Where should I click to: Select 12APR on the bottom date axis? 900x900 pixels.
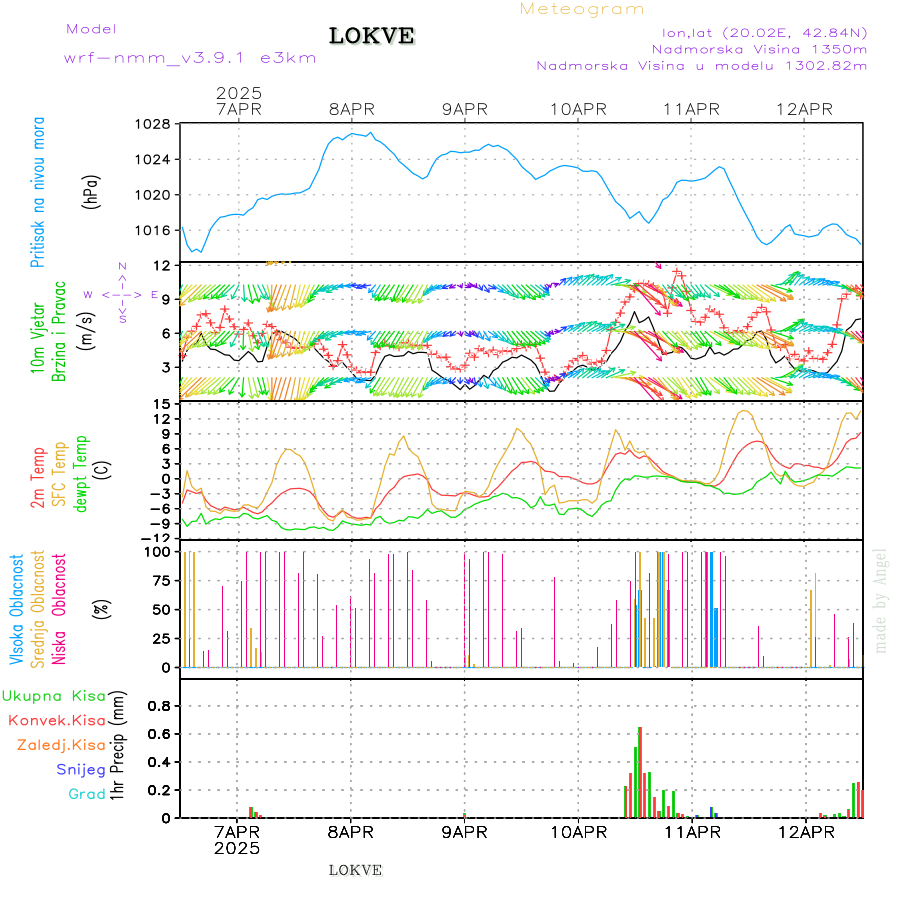[x=805, y=832]
